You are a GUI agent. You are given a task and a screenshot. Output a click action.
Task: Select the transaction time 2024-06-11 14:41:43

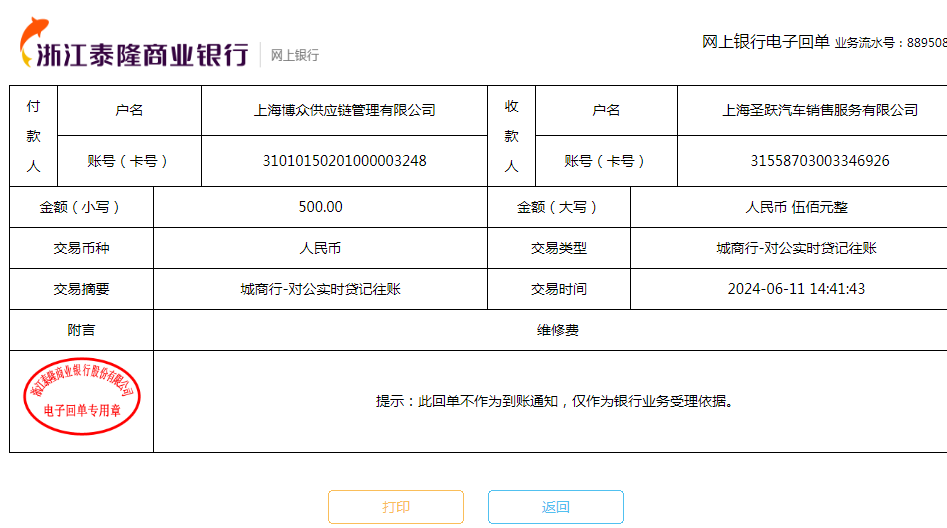pyautogui.click(x=796, y=289)
